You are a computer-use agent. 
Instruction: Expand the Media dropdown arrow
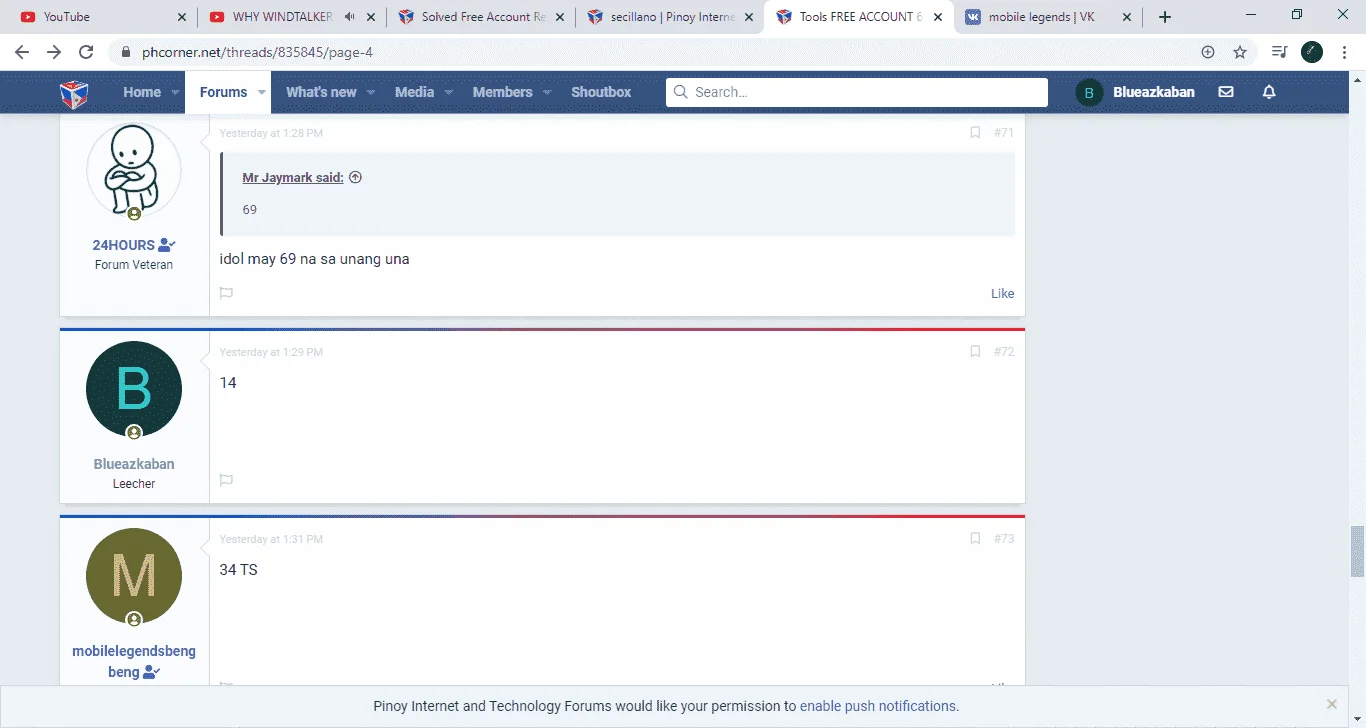[448, 92]
